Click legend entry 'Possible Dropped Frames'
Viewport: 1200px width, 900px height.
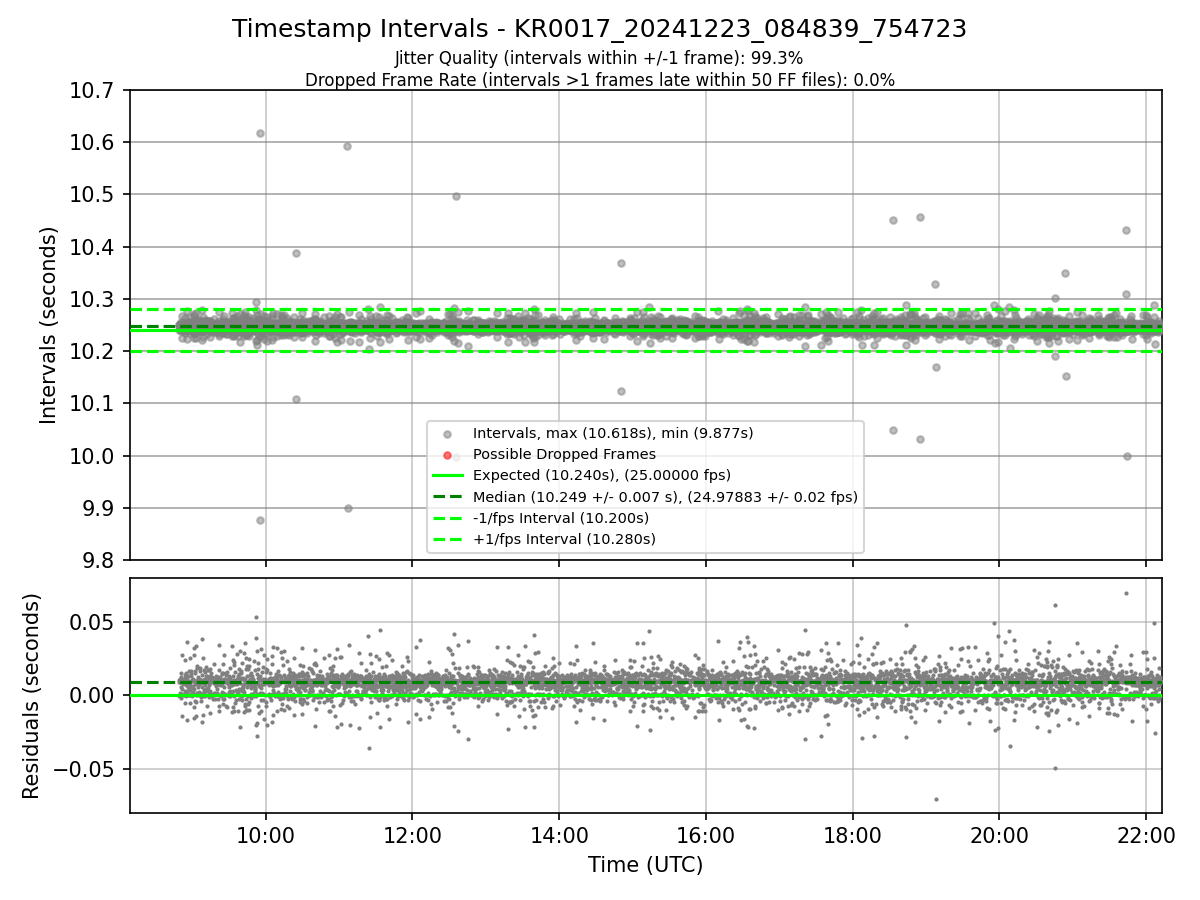coord(564,454)
